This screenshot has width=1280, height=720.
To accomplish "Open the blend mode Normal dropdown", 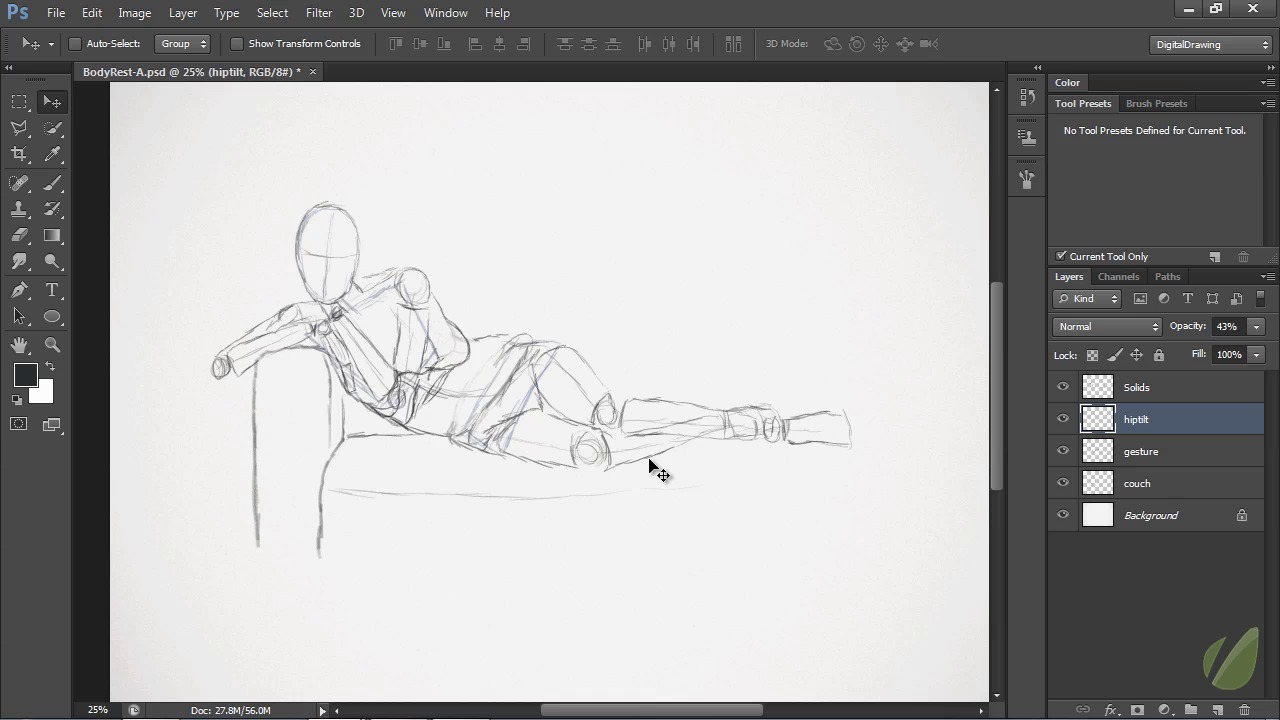I will [1108, 327].
